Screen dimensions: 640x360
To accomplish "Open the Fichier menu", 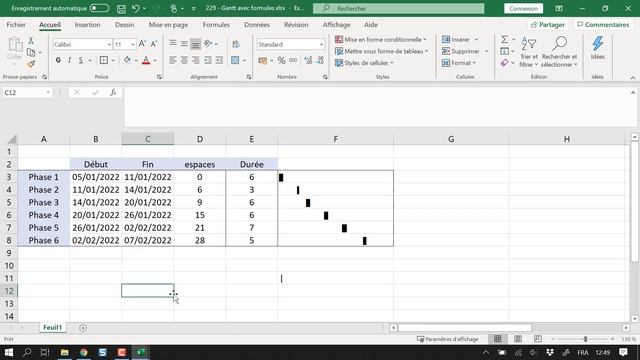I will pos(16,24).
